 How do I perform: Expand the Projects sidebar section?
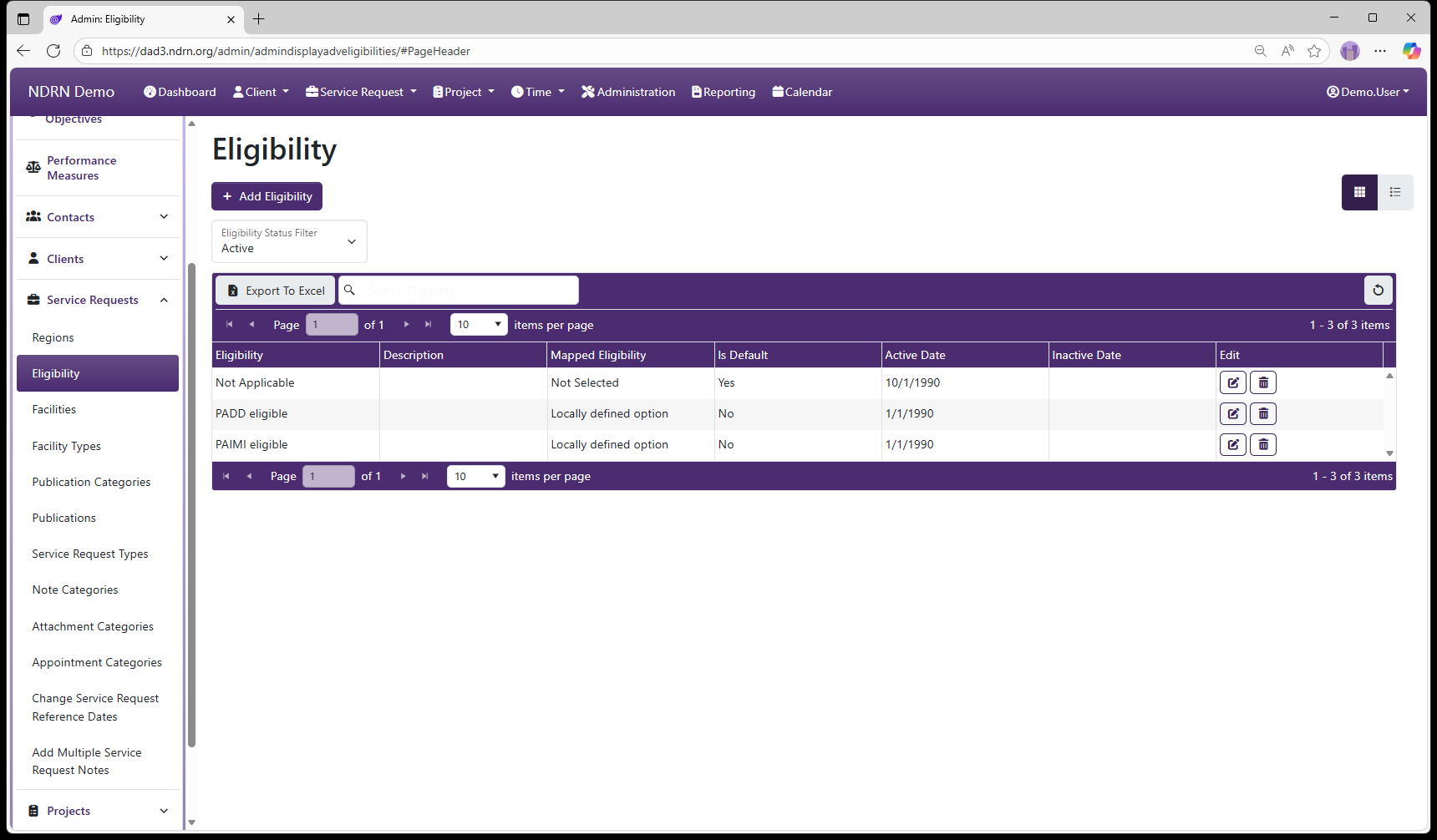pos(98,811)
